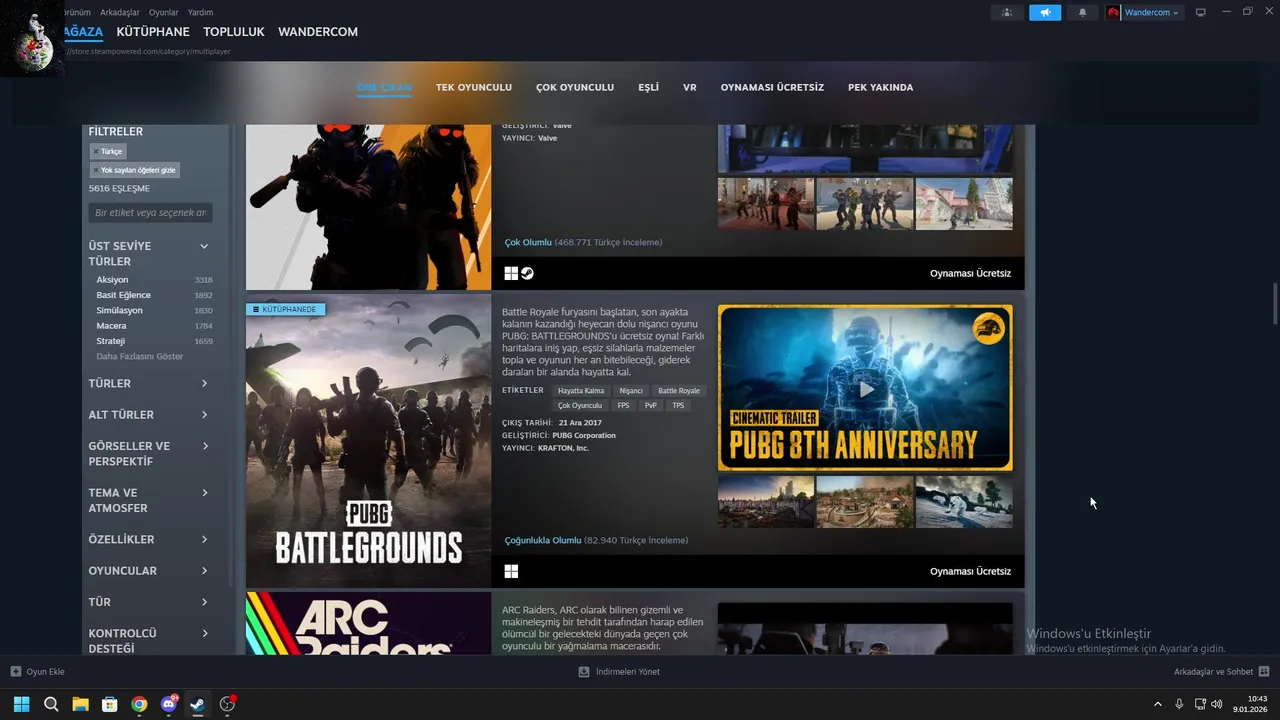Viewport: 1280px width, 720px height.
Task: Click Daha Fazlasını Göster link
Action: [140, 356]
